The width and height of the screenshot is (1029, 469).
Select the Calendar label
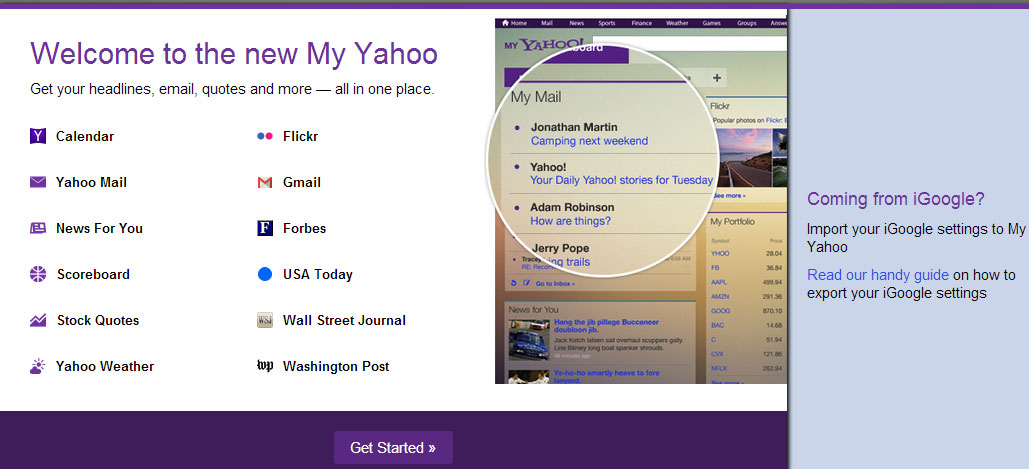coord(85,136)
